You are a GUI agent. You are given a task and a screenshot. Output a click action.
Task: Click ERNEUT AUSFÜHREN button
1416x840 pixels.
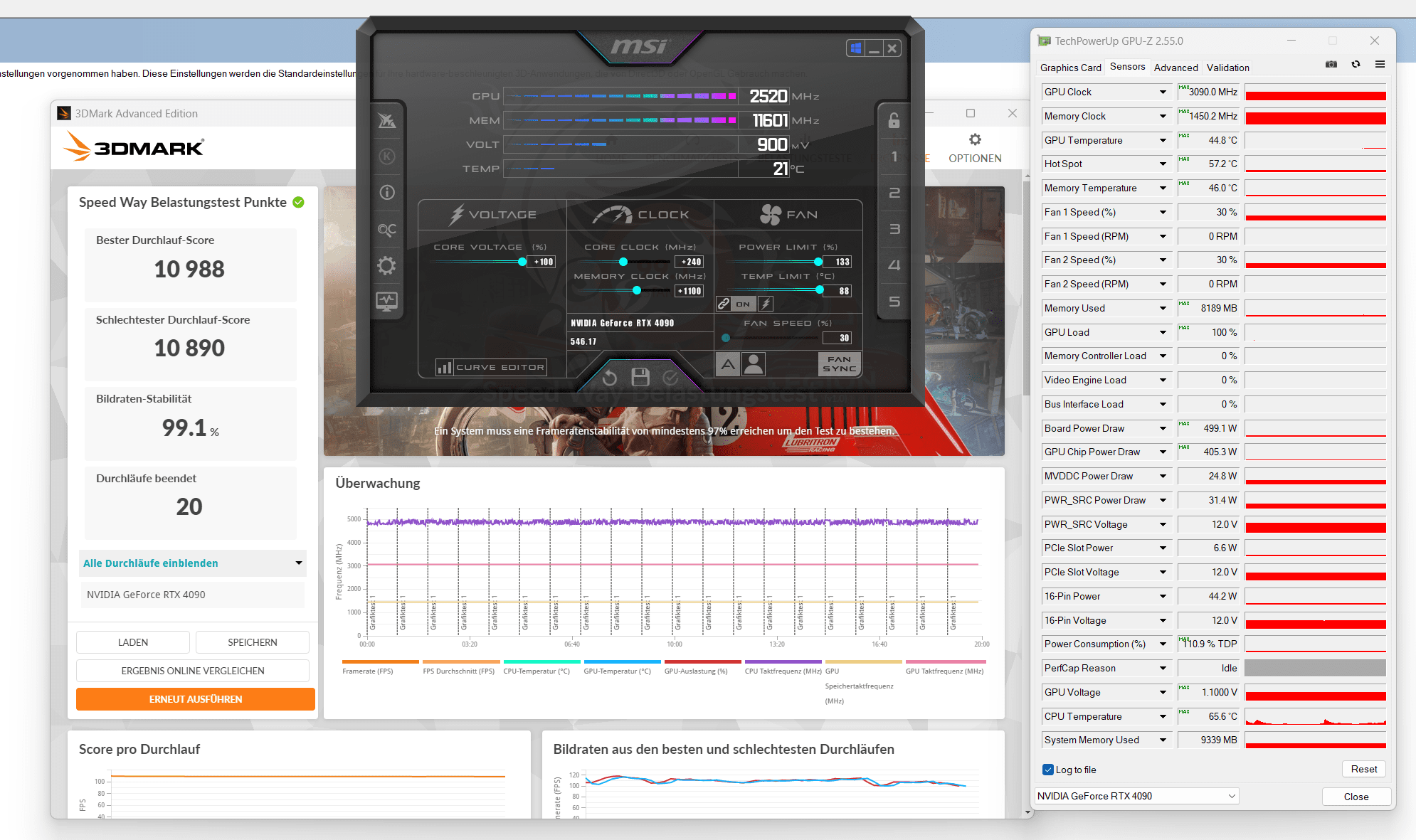pos(196,699)
